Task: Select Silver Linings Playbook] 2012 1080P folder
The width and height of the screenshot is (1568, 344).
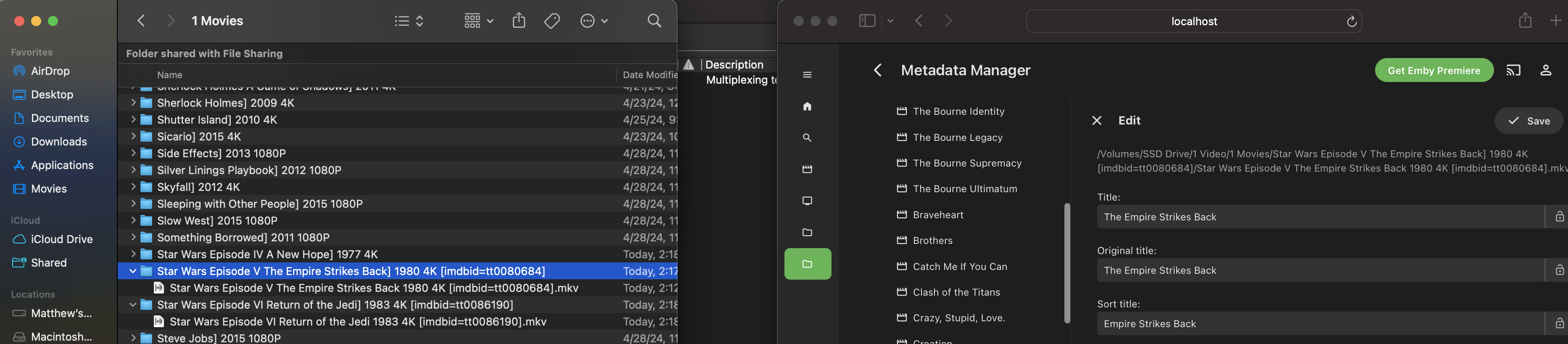Action: click(x=397, y=170)
